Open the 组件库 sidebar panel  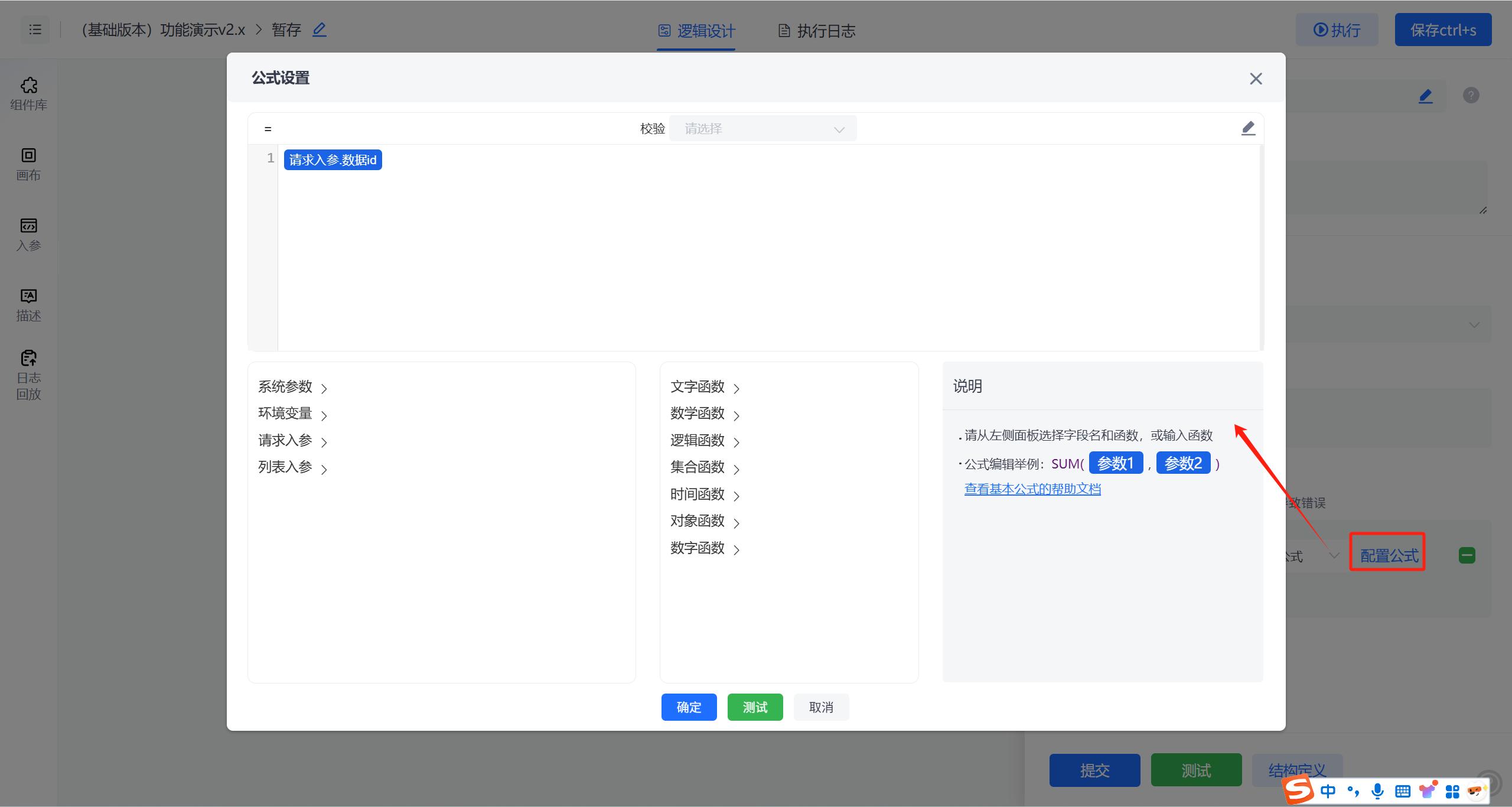click(28, 93)
